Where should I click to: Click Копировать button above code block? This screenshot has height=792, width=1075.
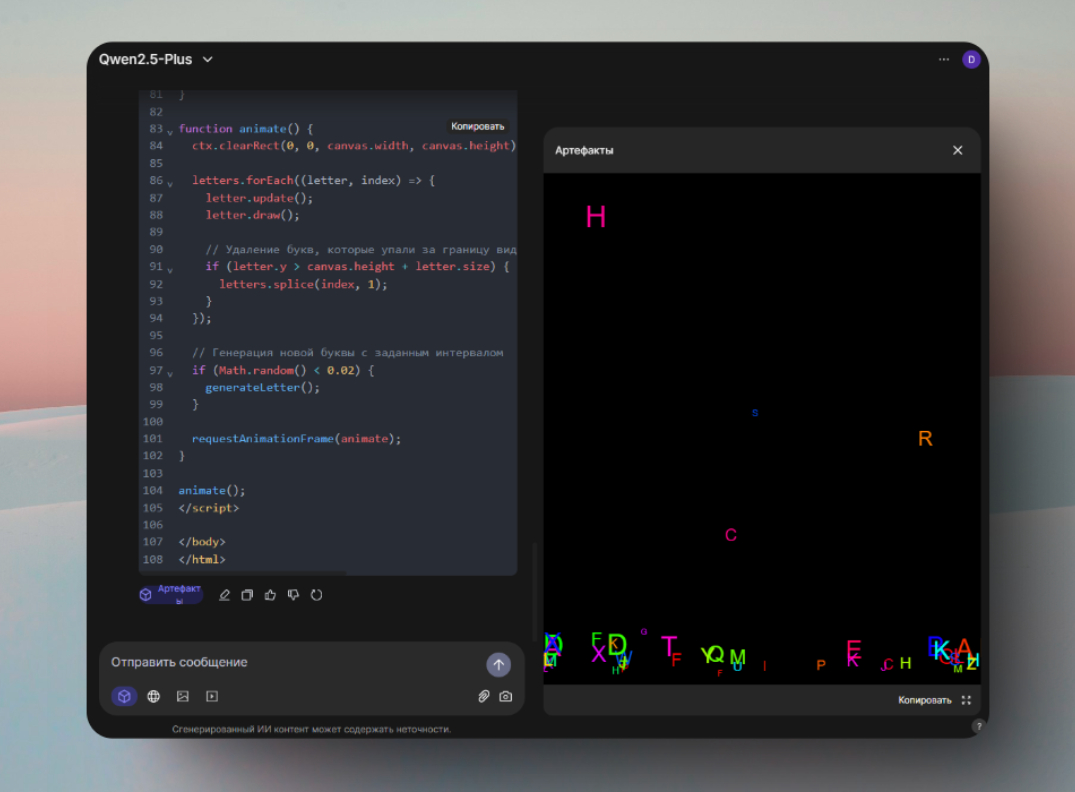click(478, 127)
